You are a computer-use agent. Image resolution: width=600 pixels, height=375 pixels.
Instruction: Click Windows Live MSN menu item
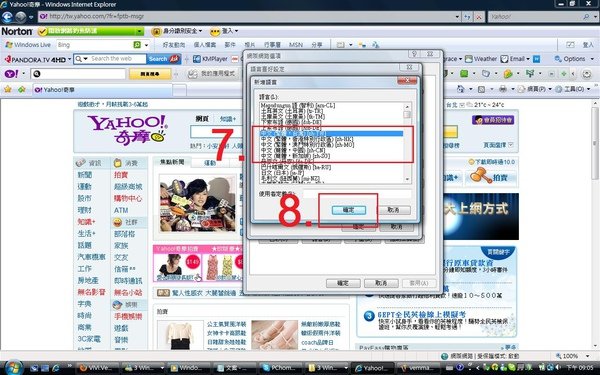click(x=296, y=45)
